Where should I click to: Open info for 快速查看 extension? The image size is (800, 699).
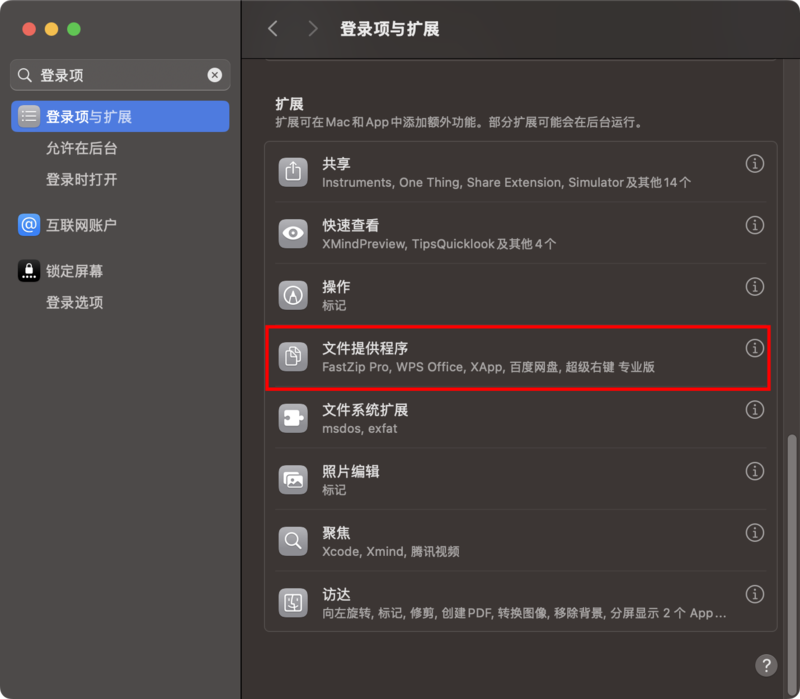[755, 226]
